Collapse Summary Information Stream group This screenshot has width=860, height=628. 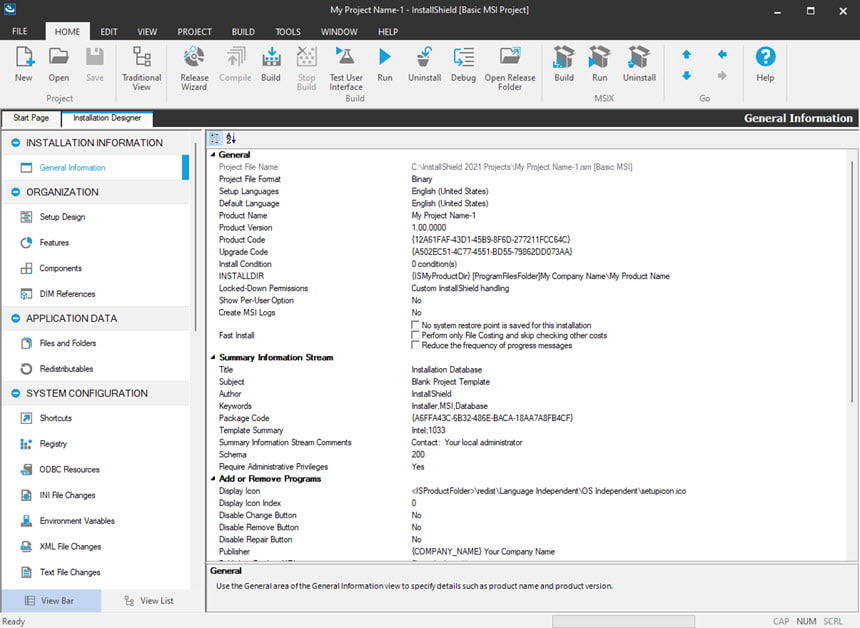[213, 357]
